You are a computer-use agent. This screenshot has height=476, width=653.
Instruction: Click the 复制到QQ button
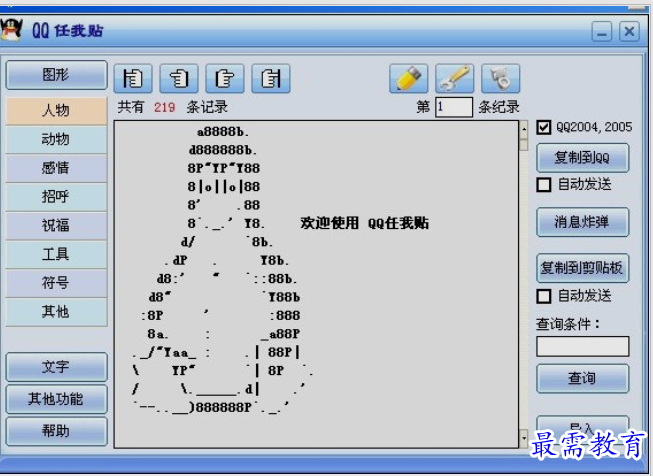582,158
